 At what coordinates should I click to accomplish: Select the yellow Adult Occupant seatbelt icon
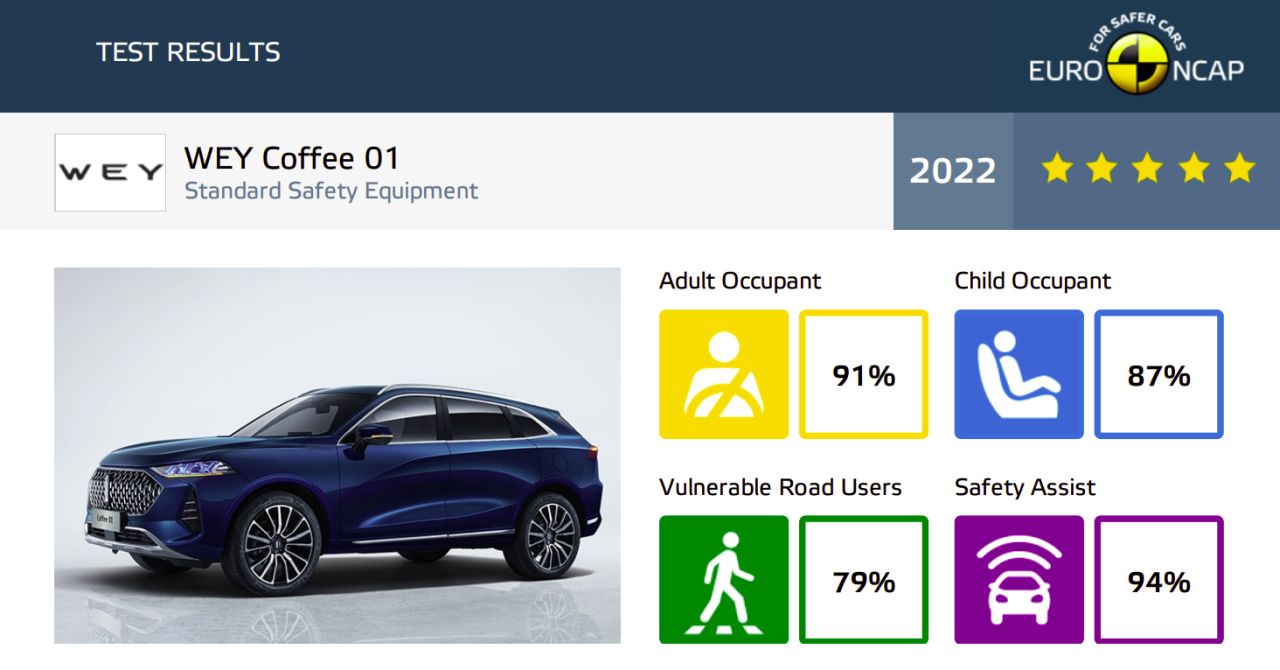(724, 374)
